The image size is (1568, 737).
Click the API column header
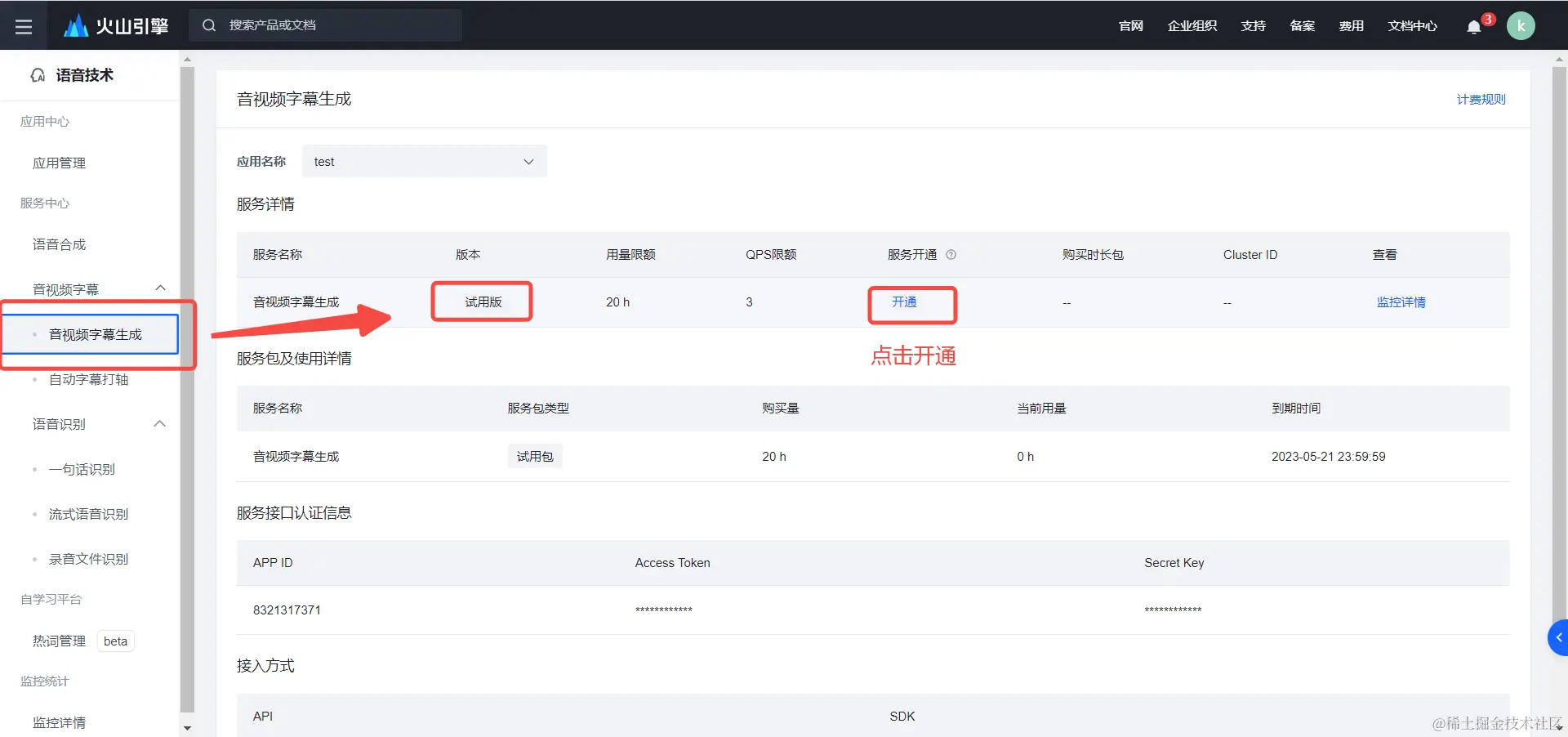[x=263, y=717]
